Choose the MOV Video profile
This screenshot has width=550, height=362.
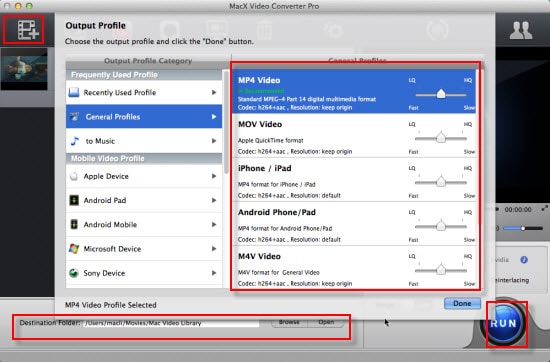(x=354, y=135)
